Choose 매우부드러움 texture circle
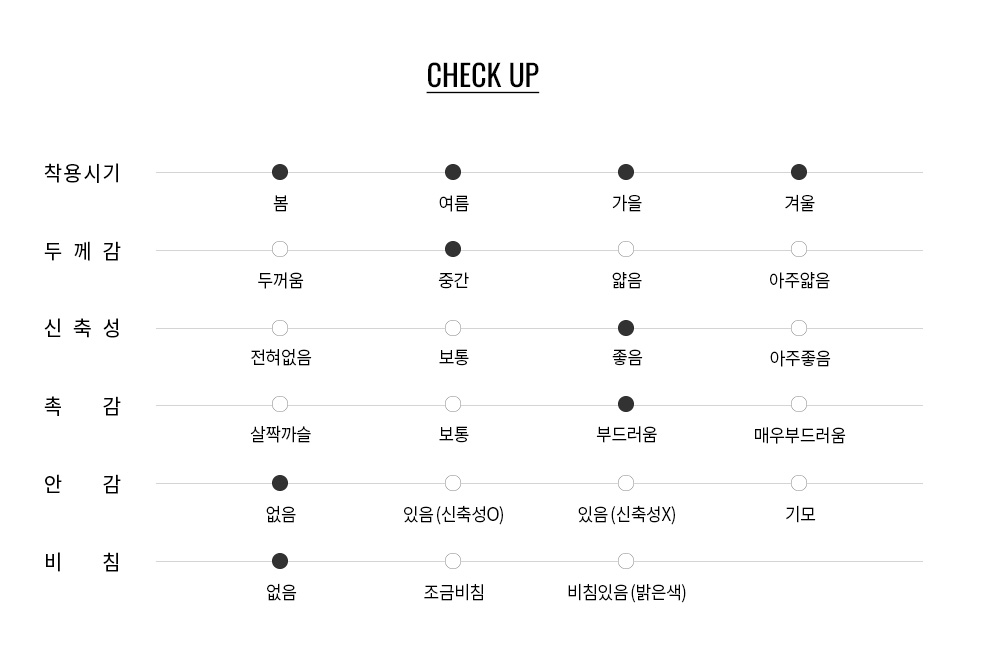985x661 pixels. click(x=799, y=404)
